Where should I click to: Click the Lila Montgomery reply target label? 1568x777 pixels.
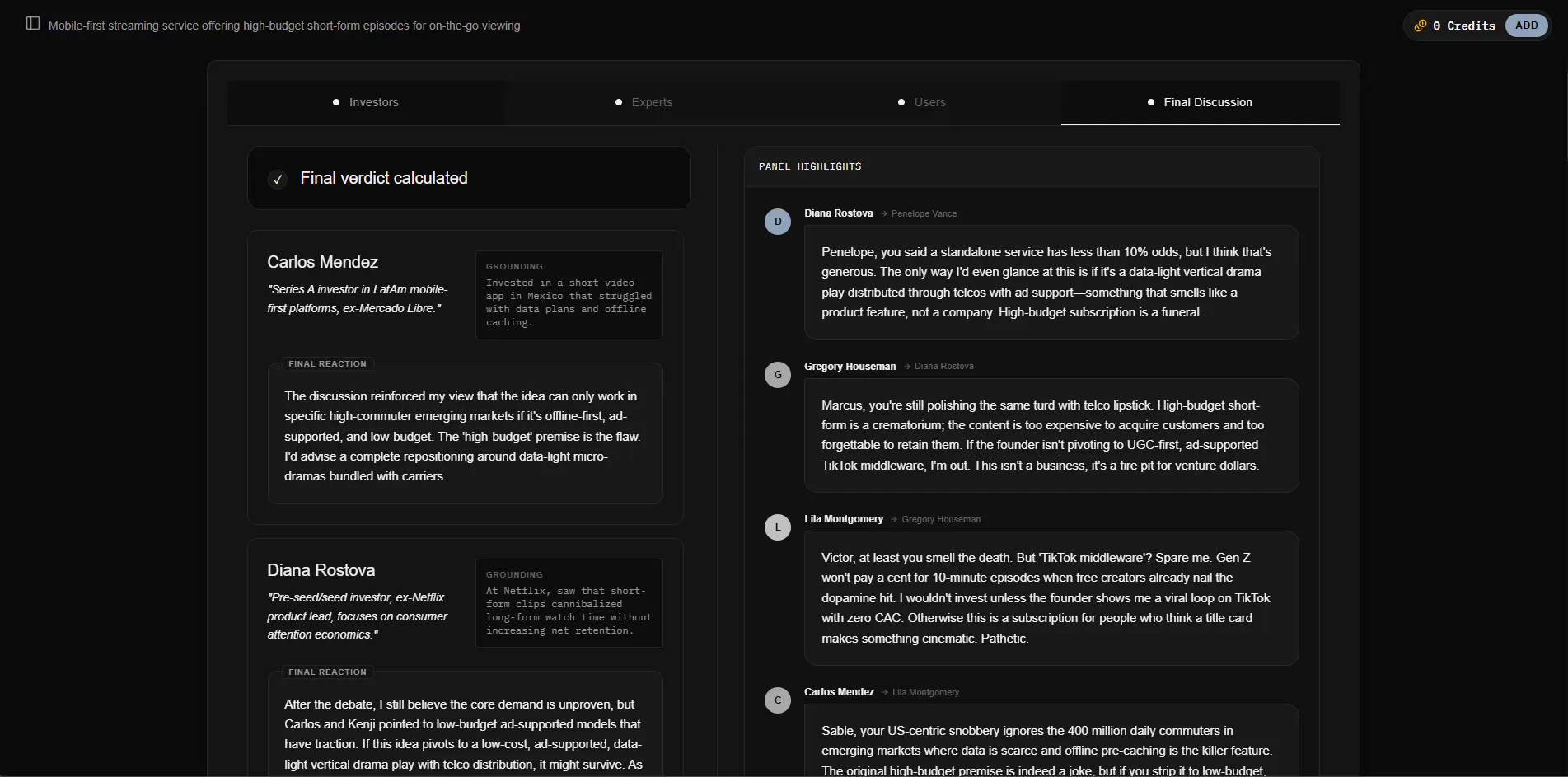(925, 692)
